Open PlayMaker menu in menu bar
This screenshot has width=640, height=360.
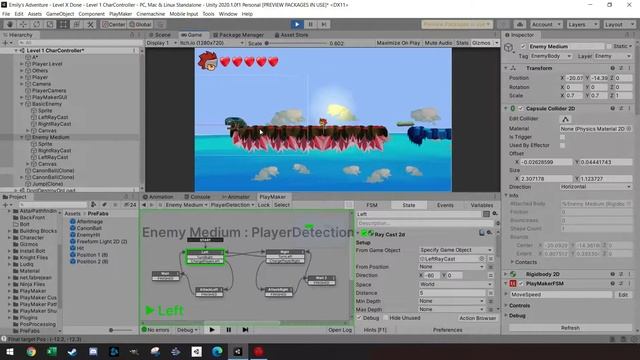120,14
